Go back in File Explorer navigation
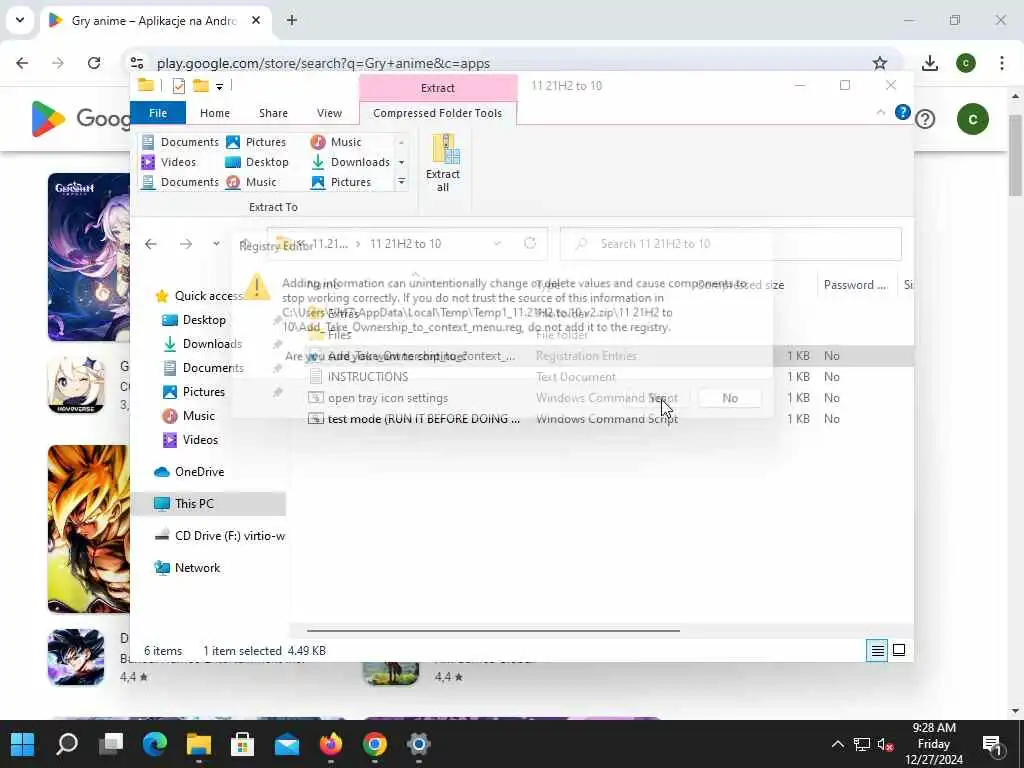 [151, 244]
